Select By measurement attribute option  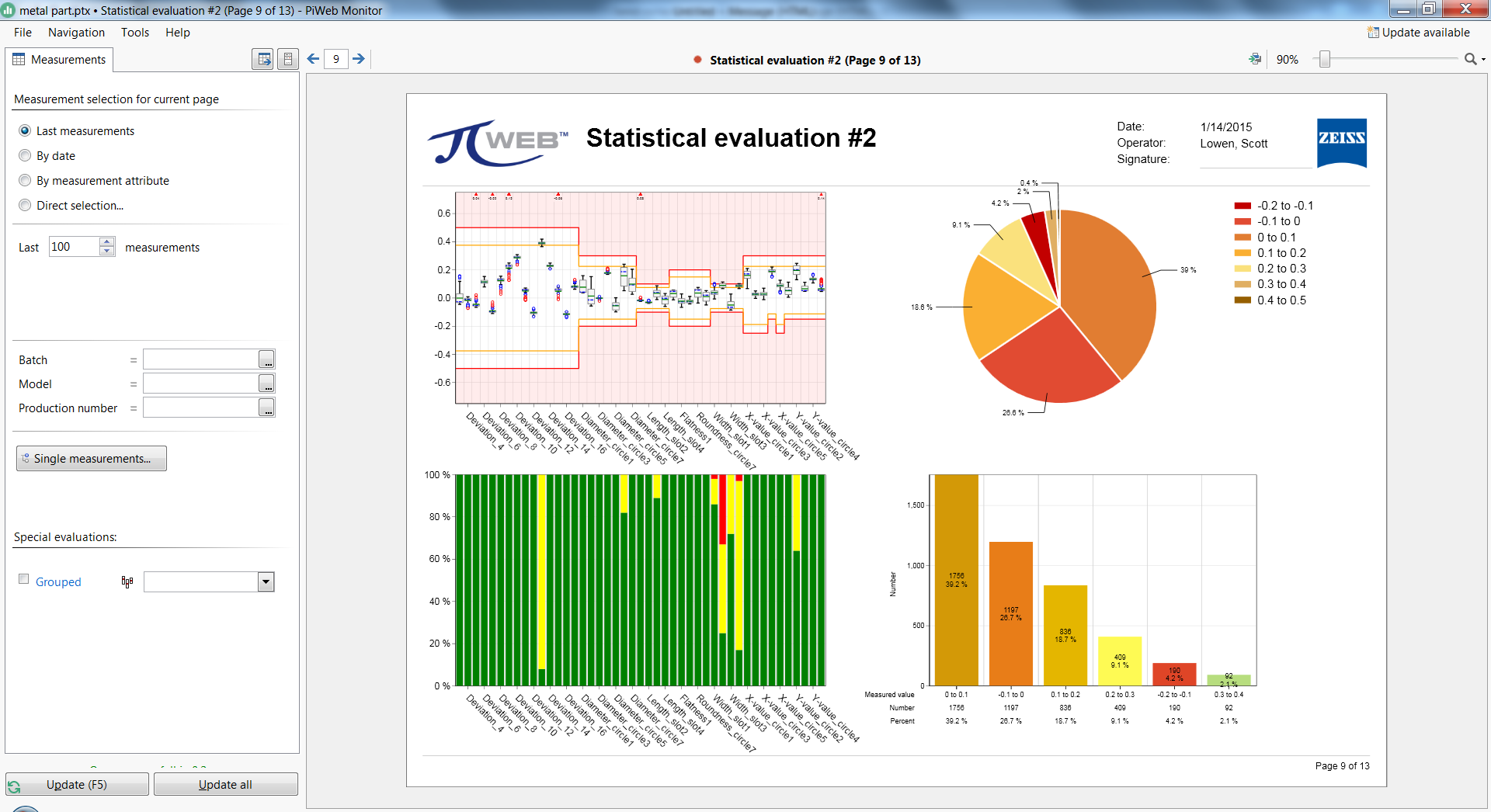(x=25, y=180)
